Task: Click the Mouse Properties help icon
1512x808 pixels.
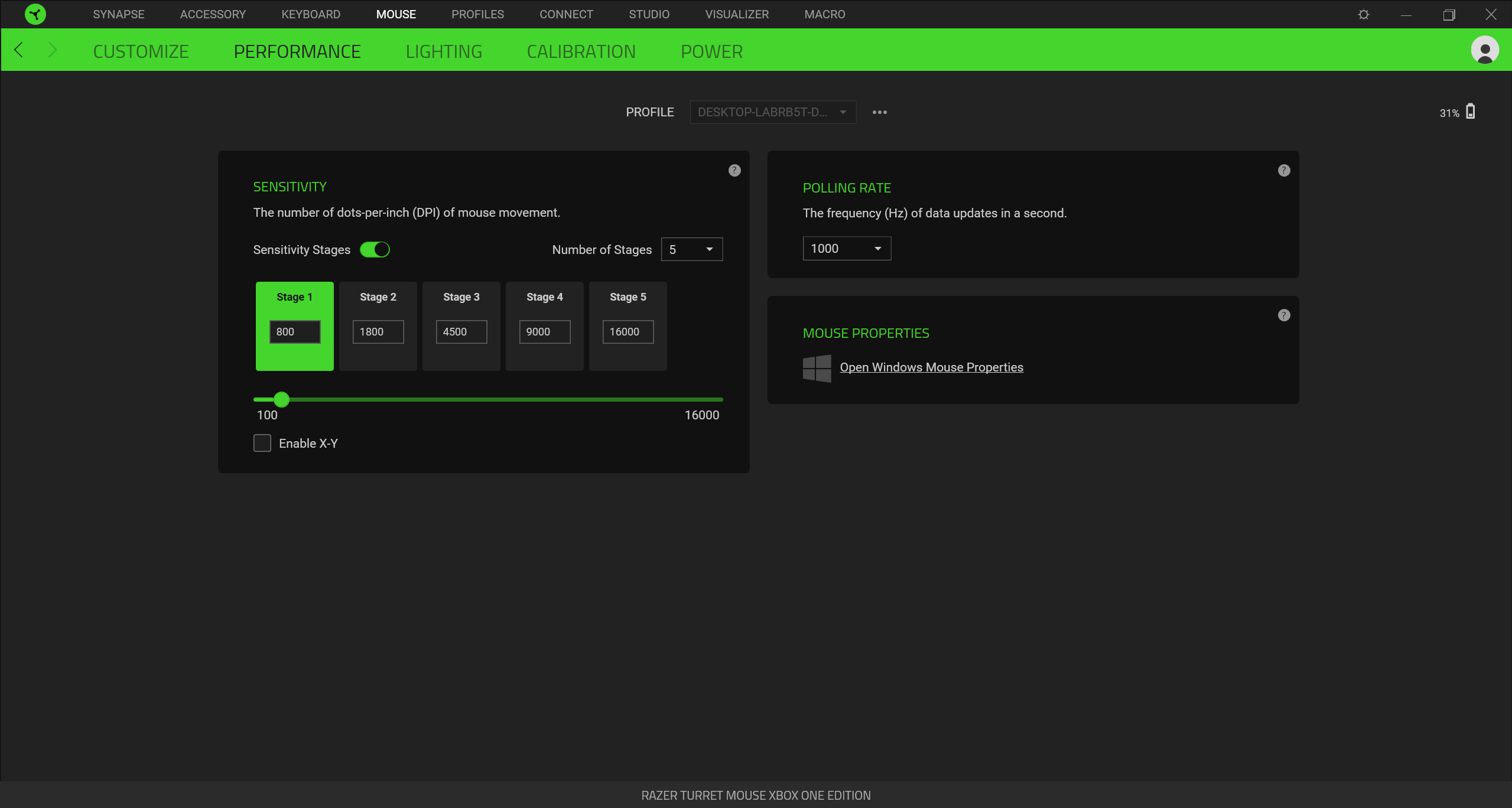Action: pyautogui.click(x=1284, y=315)
